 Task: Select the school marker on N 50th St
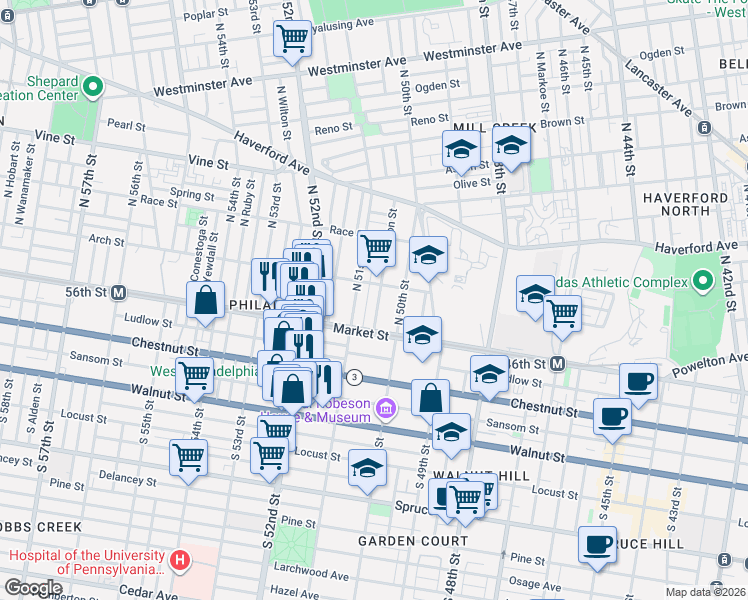pos(428,255)
